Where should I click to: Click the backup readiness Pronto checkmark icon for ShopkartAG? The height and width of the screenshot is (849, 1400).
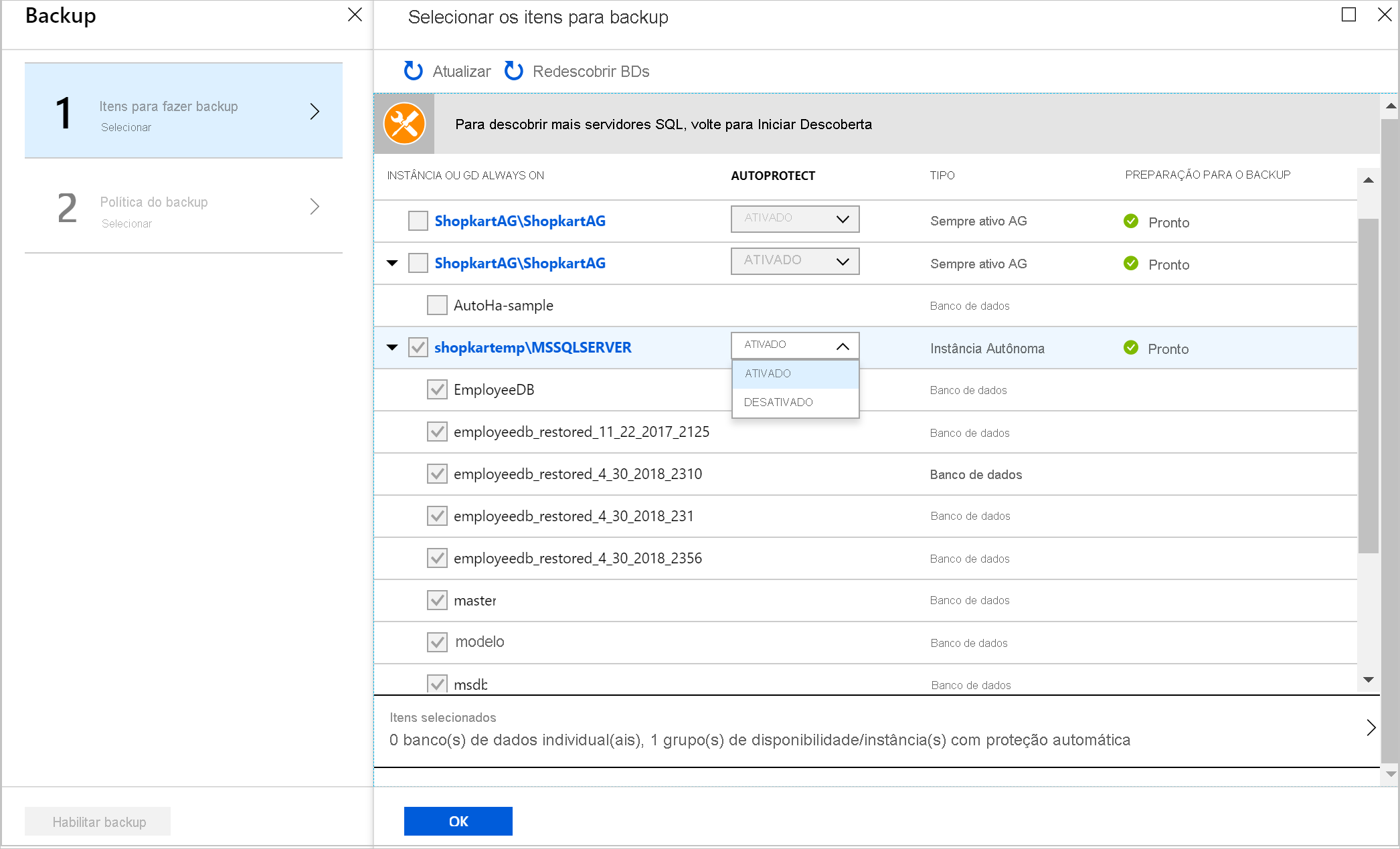(1130, 221)
